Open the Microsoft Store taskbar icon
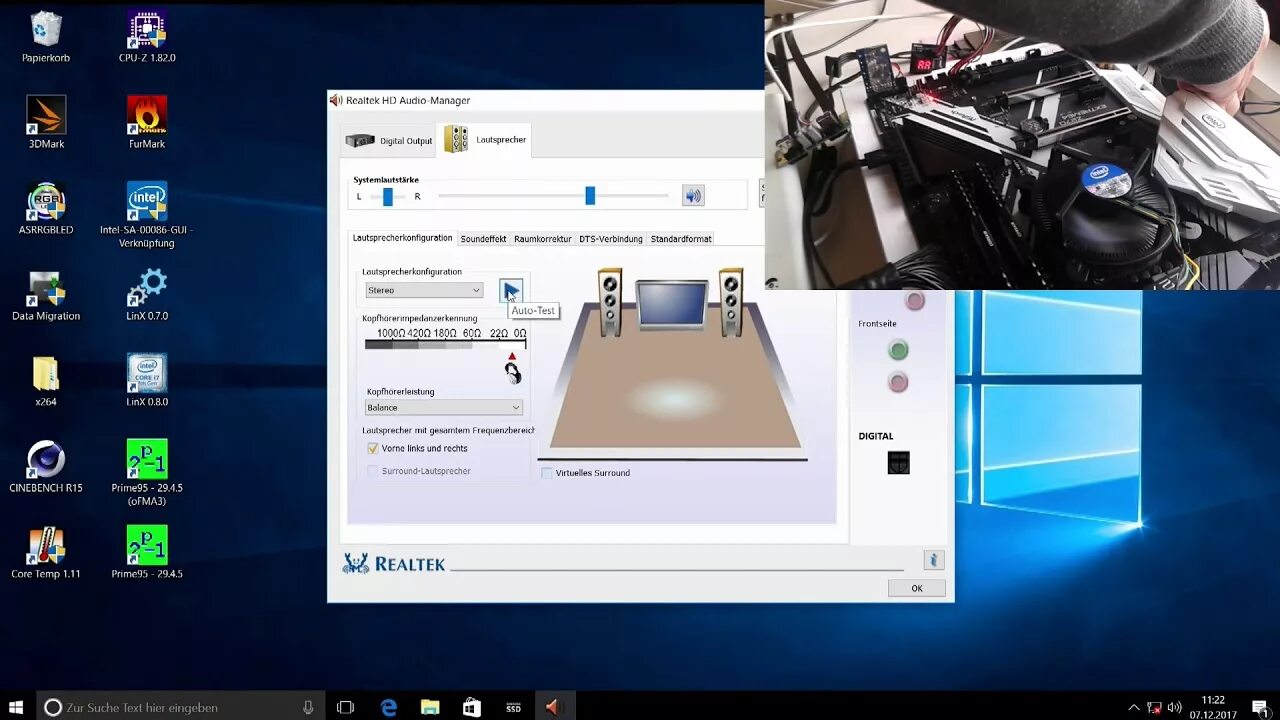The image size is (1280, 720). click(x=472, y=707)
